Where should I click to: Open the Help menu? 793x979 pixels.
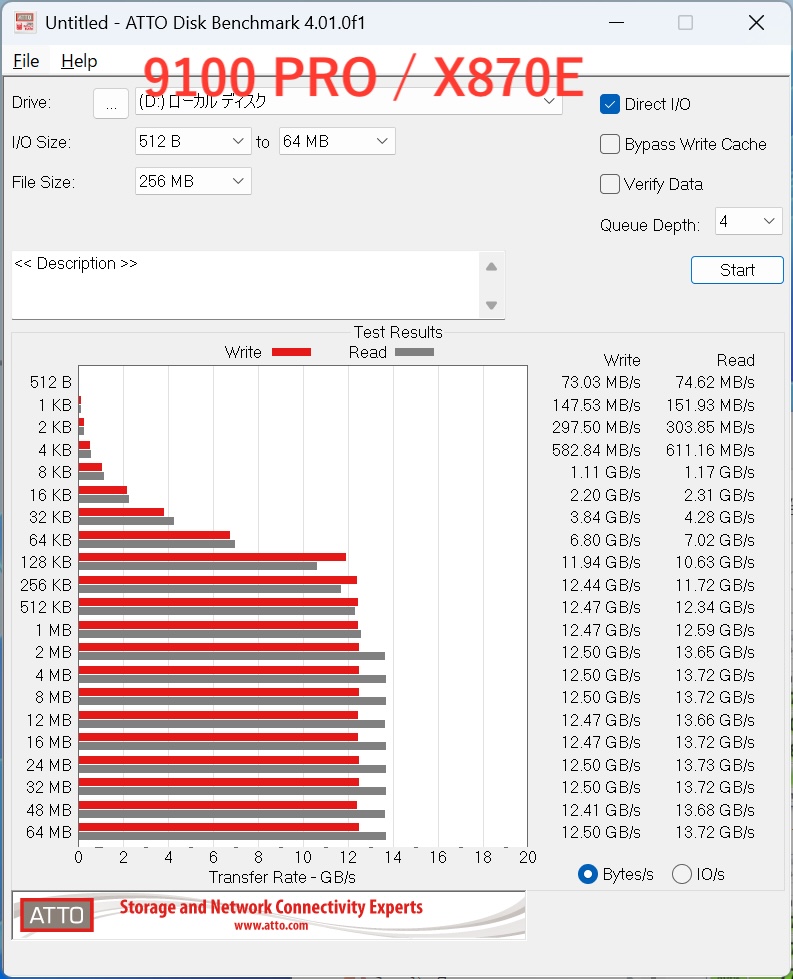click(79, 61)
